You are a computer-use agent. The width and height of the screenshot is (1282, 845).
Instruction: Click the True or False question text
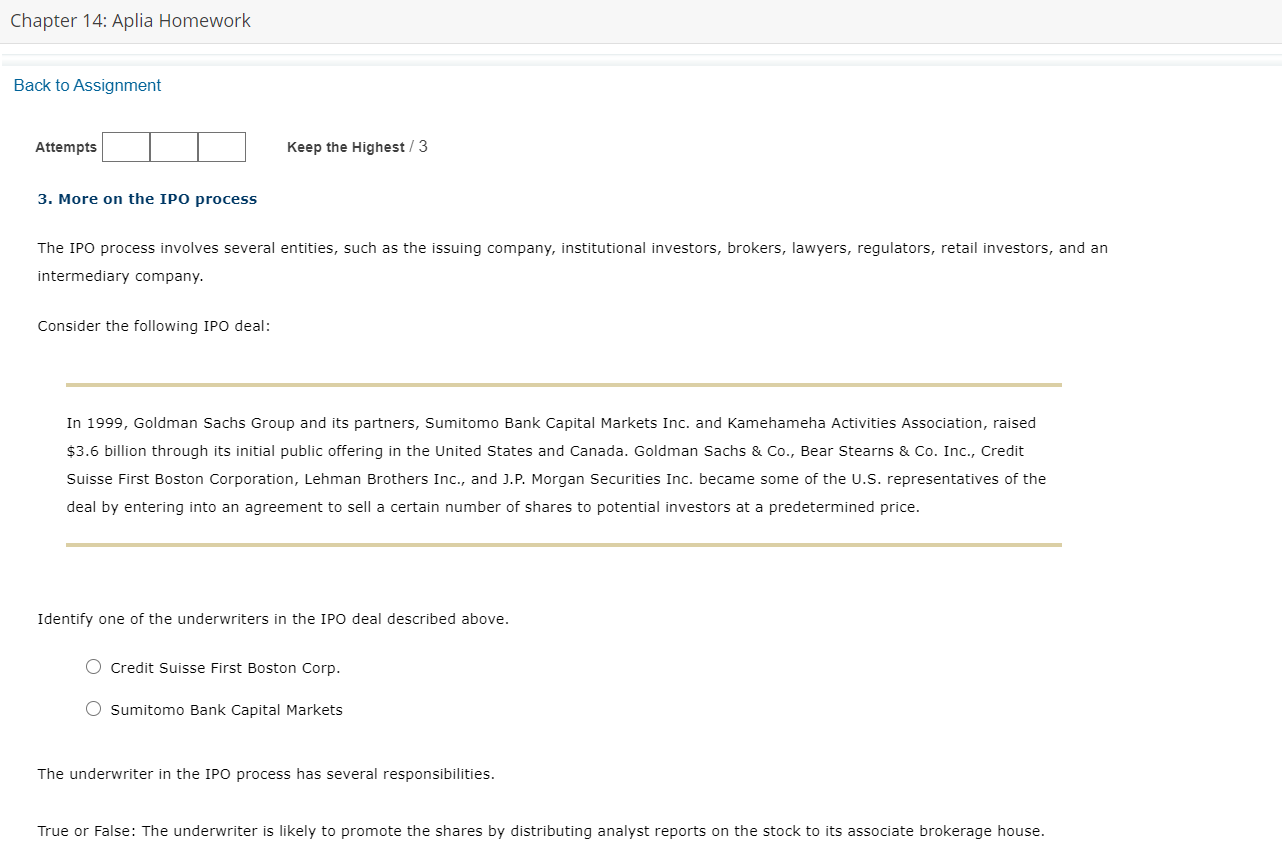(541, 830)
